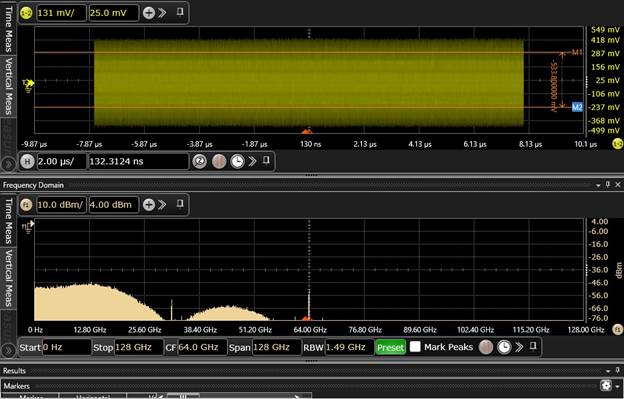624x399 pixels.
Task: Click the 64.00 GHz axis label
Action: 310,330
